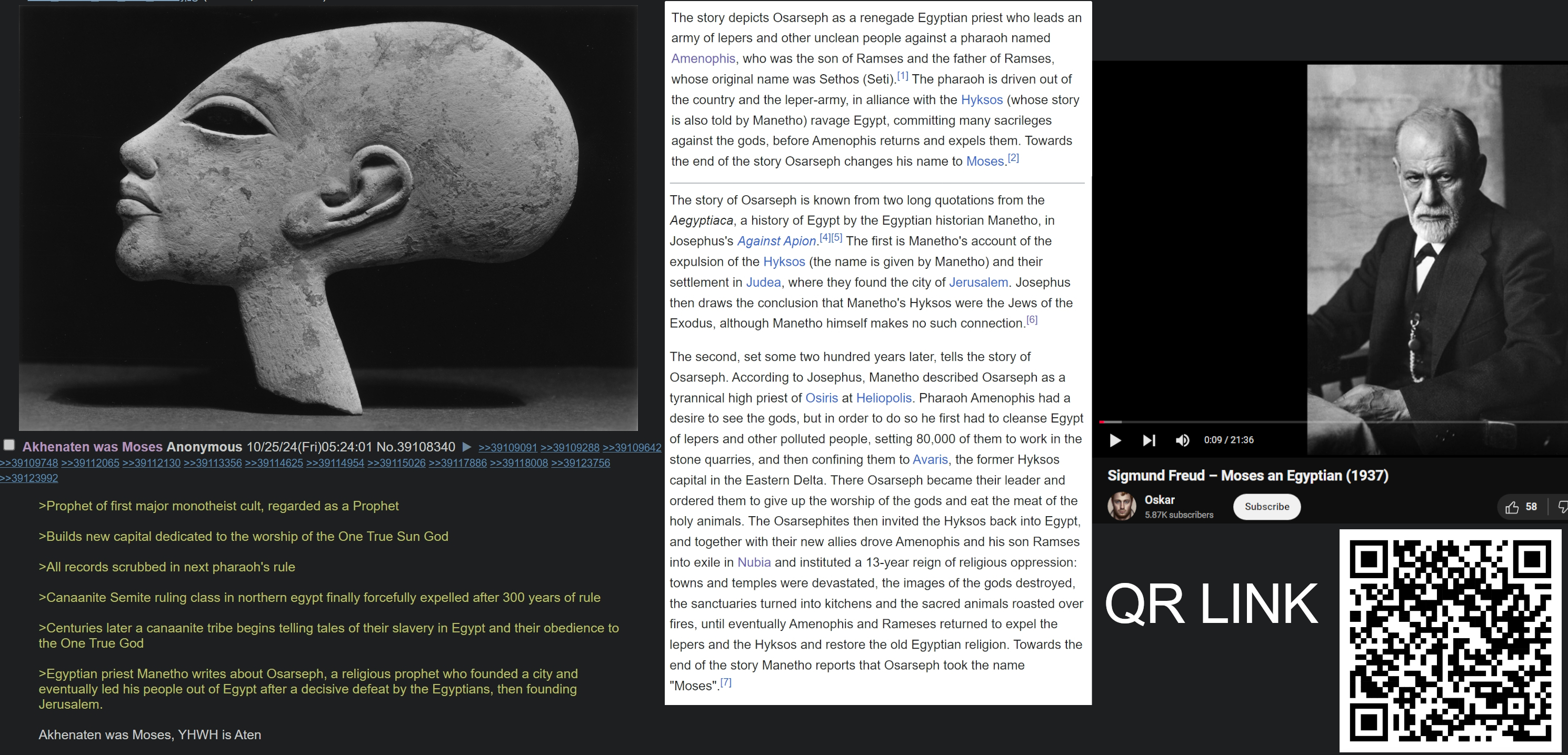The image size is (1568, 755).
Task: Open reply link >>39112065
Action: point(90,463)
